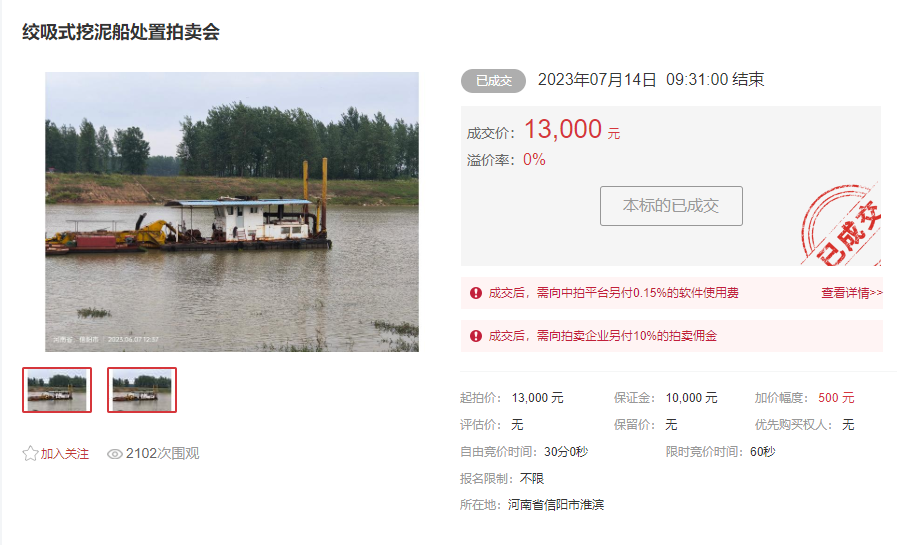Open the main dredger boat photo
Screen dimensions: 897x545
[232, 212]
